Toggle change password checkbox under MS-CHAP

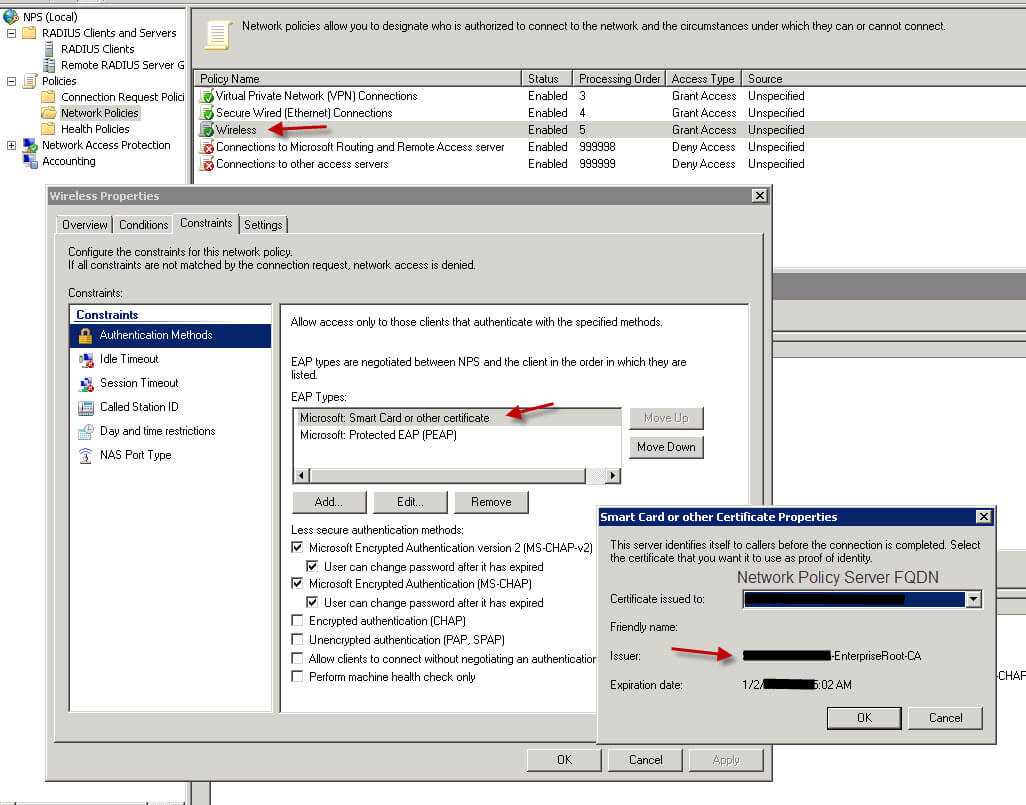(312, 602)
